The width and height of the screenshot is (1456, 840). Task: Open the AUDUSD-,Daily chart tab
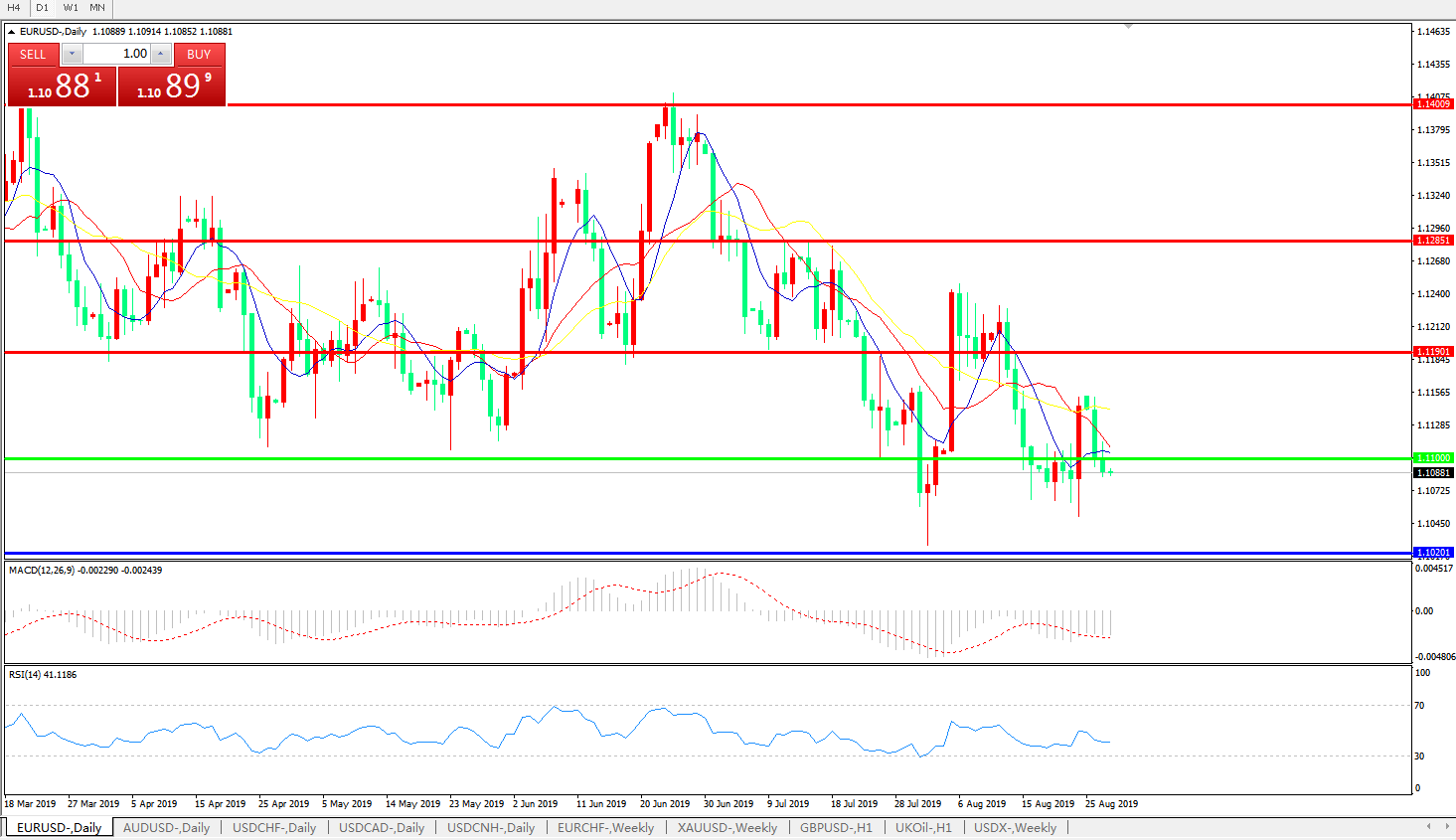[x=166, y=827]
